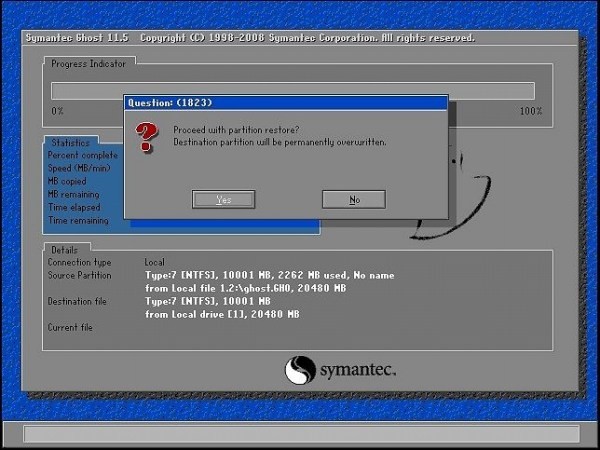Click the Progress Indicator label
This screenshot has width=600, height=450.
pos(88,64)
